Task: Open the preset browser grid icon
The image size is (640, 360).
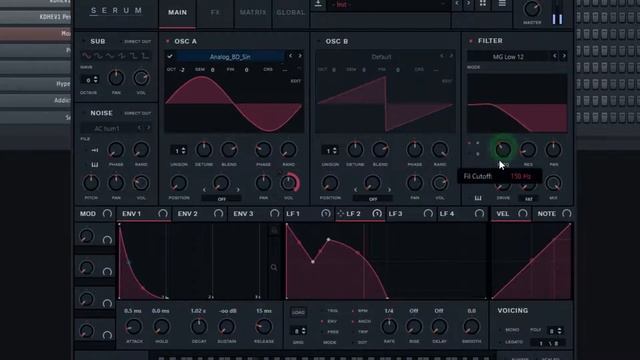Action: point(483,3)
